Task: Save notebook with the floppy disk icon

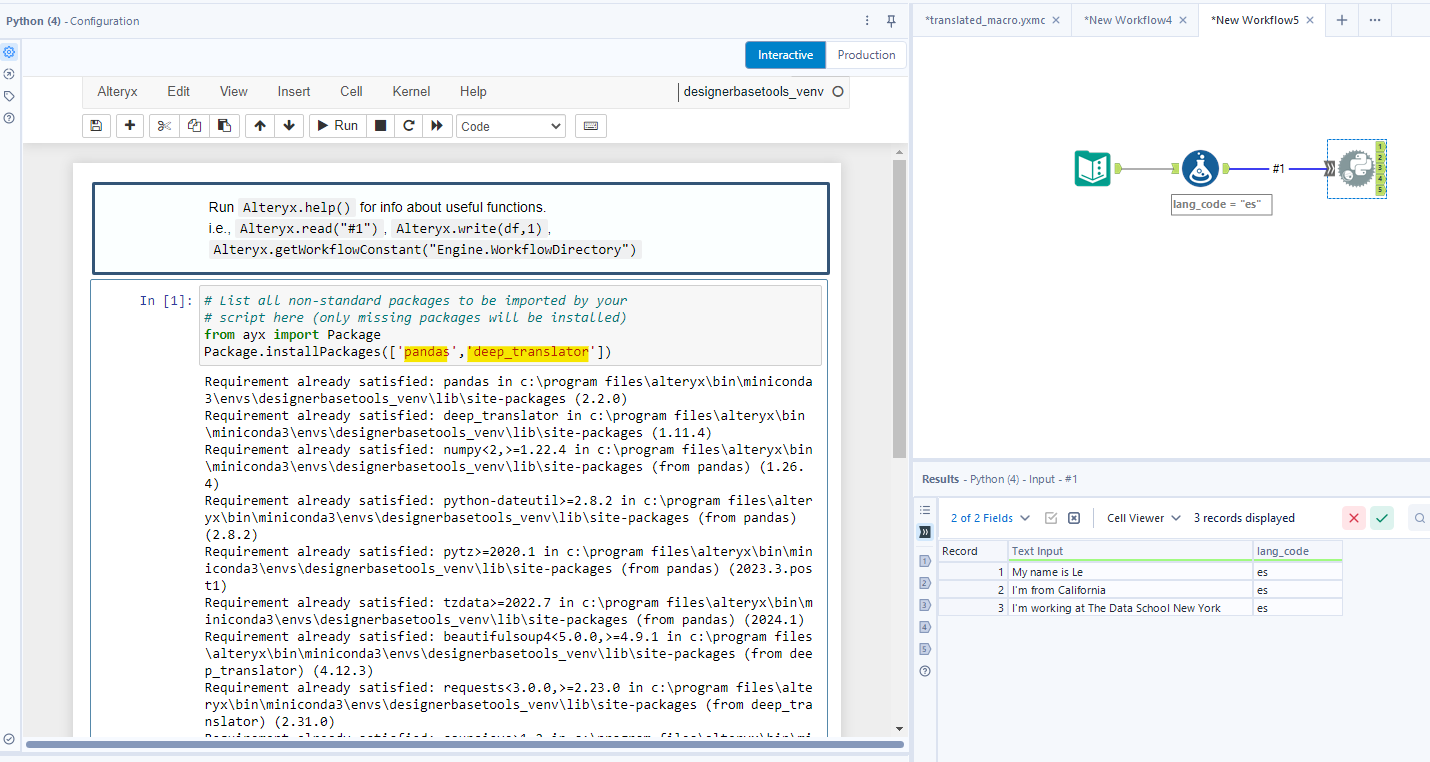Action: click(x=96, y=126)
